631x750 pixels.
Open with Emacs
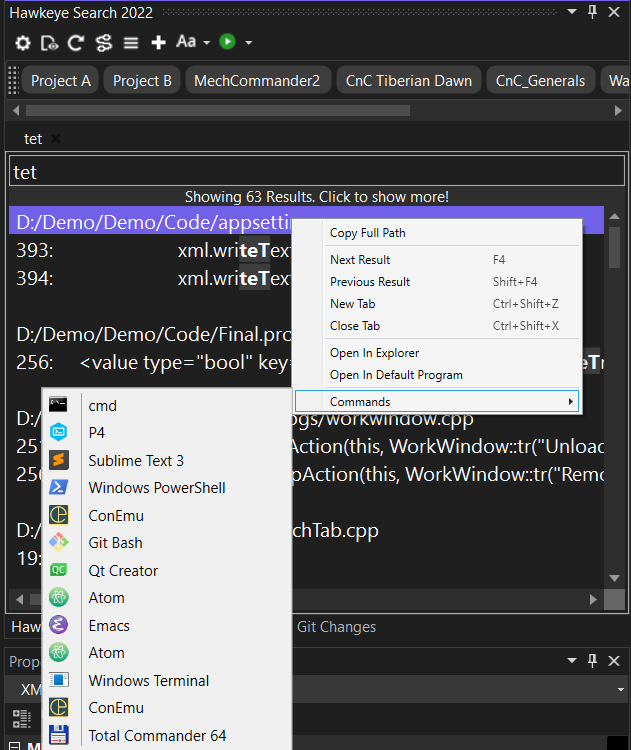167,626
